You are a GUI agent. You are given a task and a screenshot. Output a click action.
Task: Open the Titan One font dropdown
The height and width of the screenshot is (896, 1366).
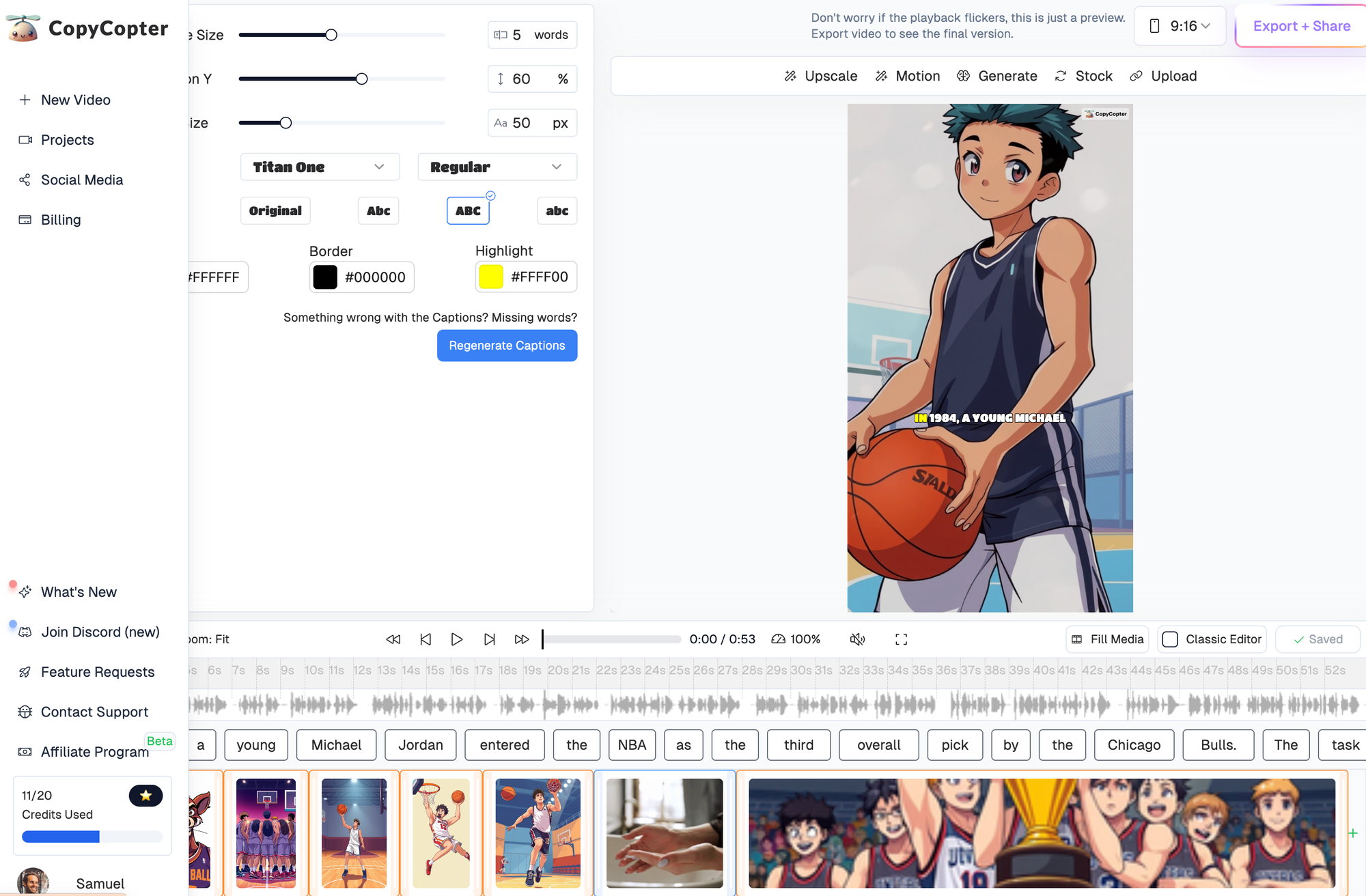319,167
